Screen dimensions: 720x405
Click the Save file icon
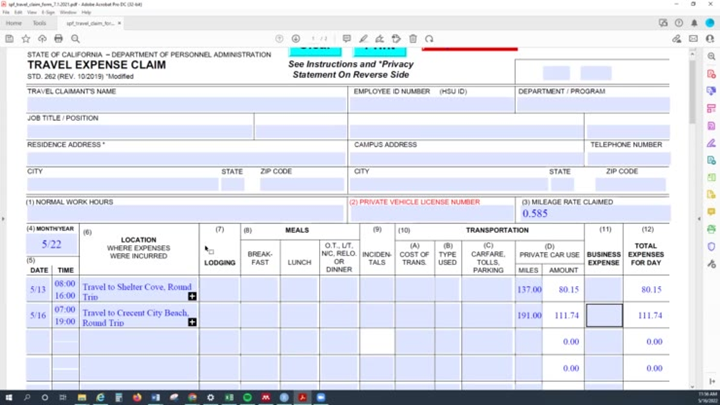tap(9, 39)
